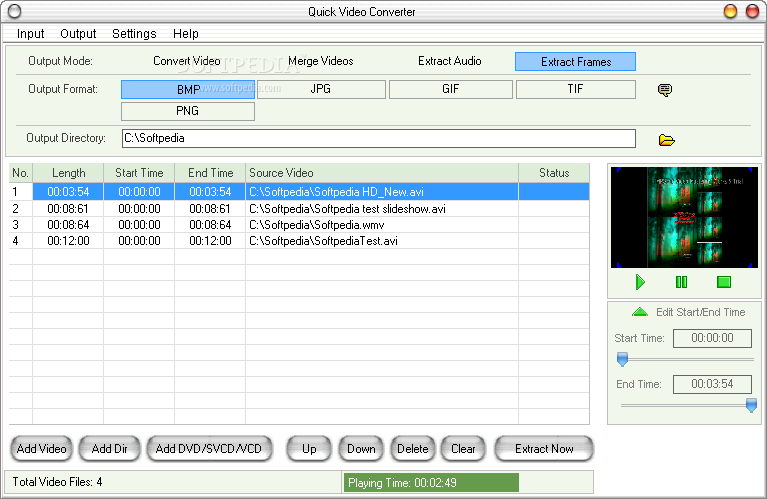This screenshot has width=767, height=499.
Task: Minimize the window with orange button
Action: (730, 11)
